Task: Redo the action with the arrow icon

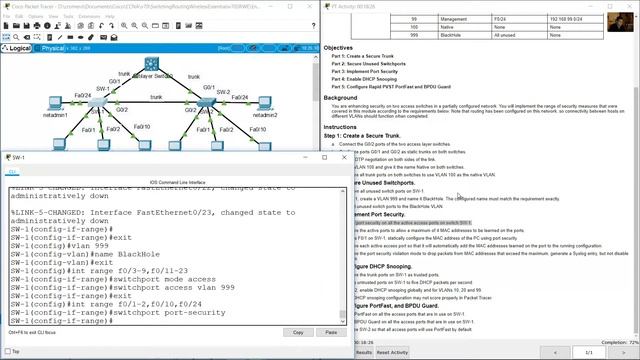Action: (x=111, y=26)
